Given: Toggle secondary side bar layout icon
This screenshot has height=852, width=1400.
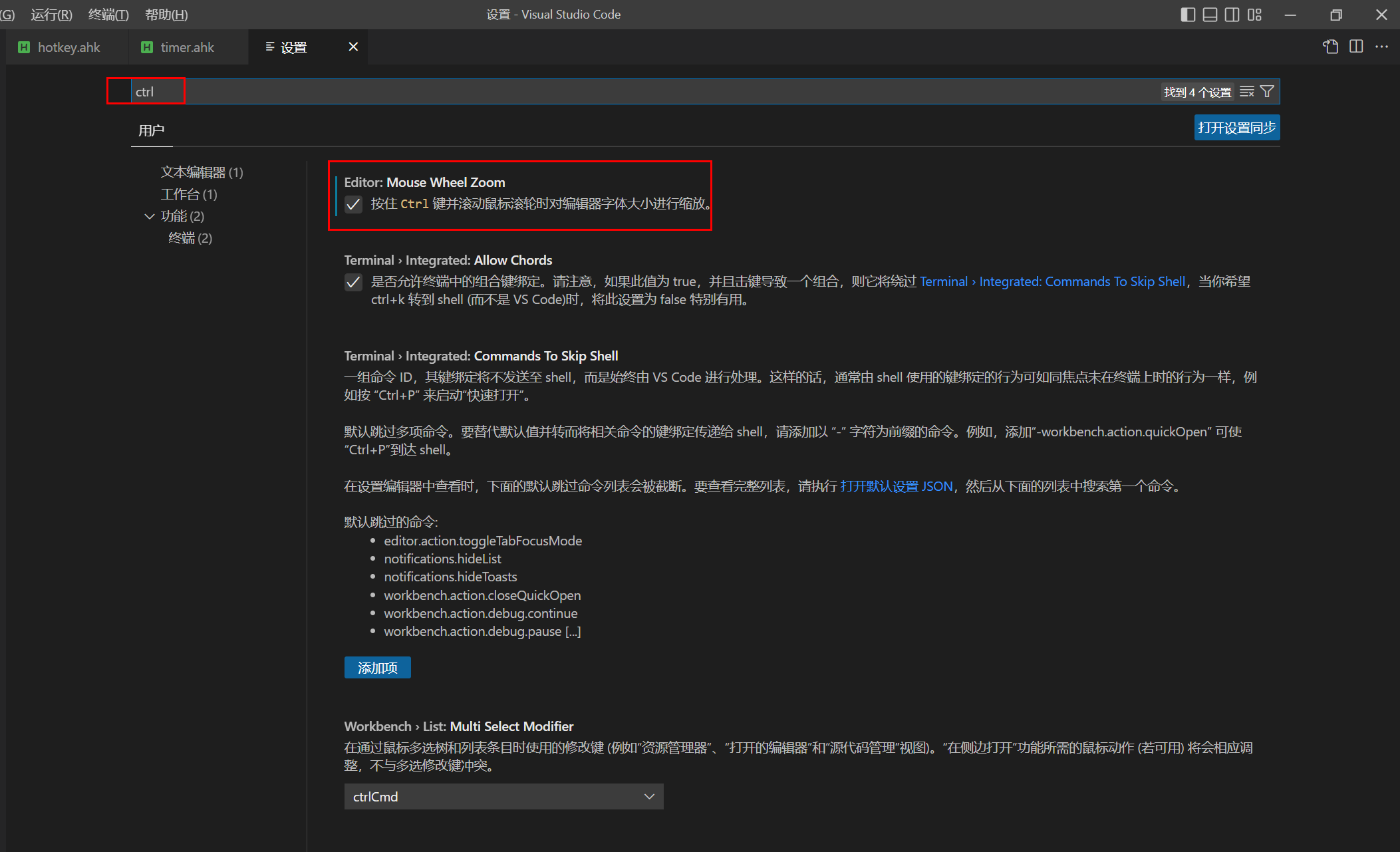Looking at the screenshot, I should [1232, 15].
